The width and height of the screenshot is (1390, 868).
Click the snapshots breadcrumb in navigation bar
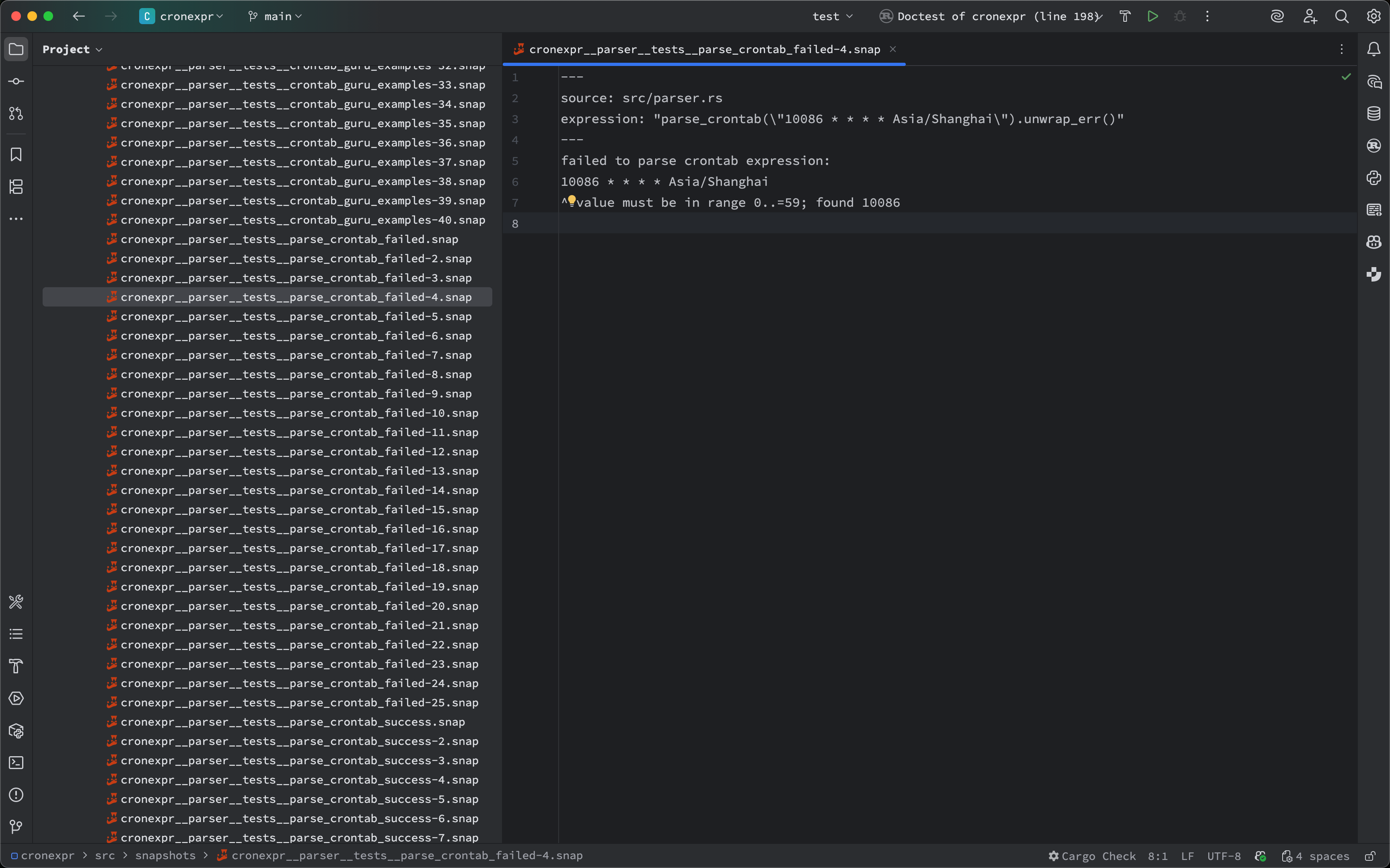165,856
